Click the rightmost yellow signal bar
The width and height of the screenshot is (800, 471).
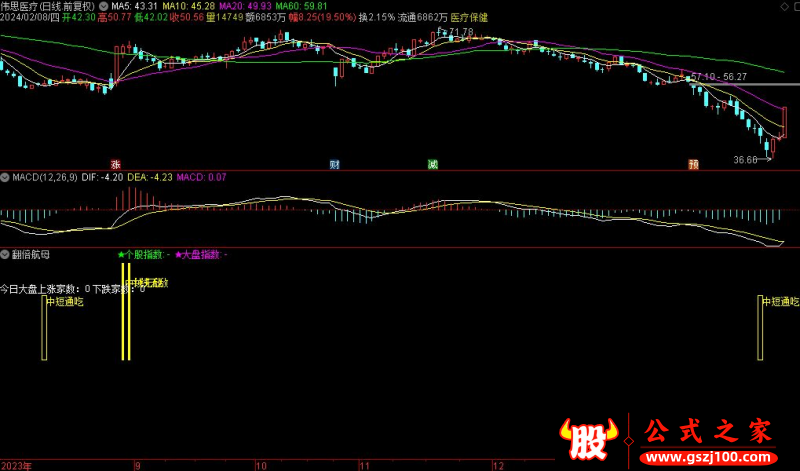[760, 327]
